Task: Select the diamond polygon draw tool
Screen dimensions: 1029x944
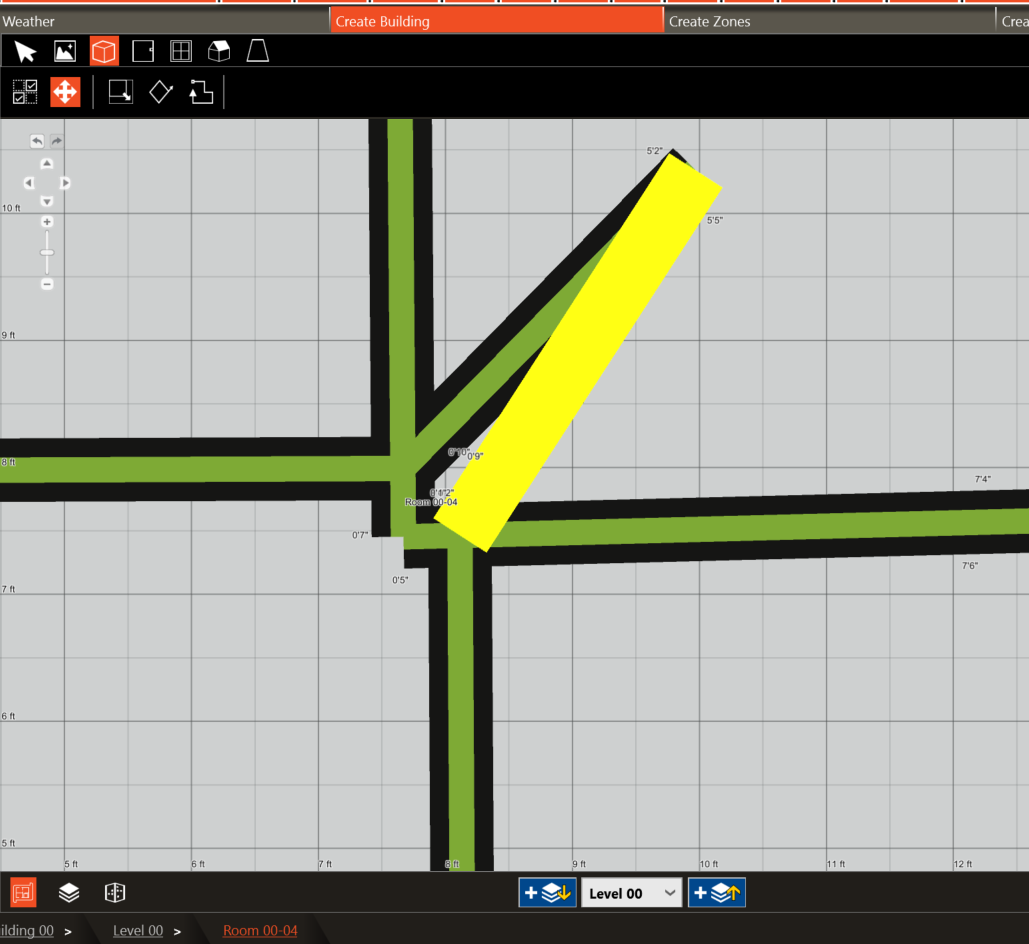Action: (161, 92)
